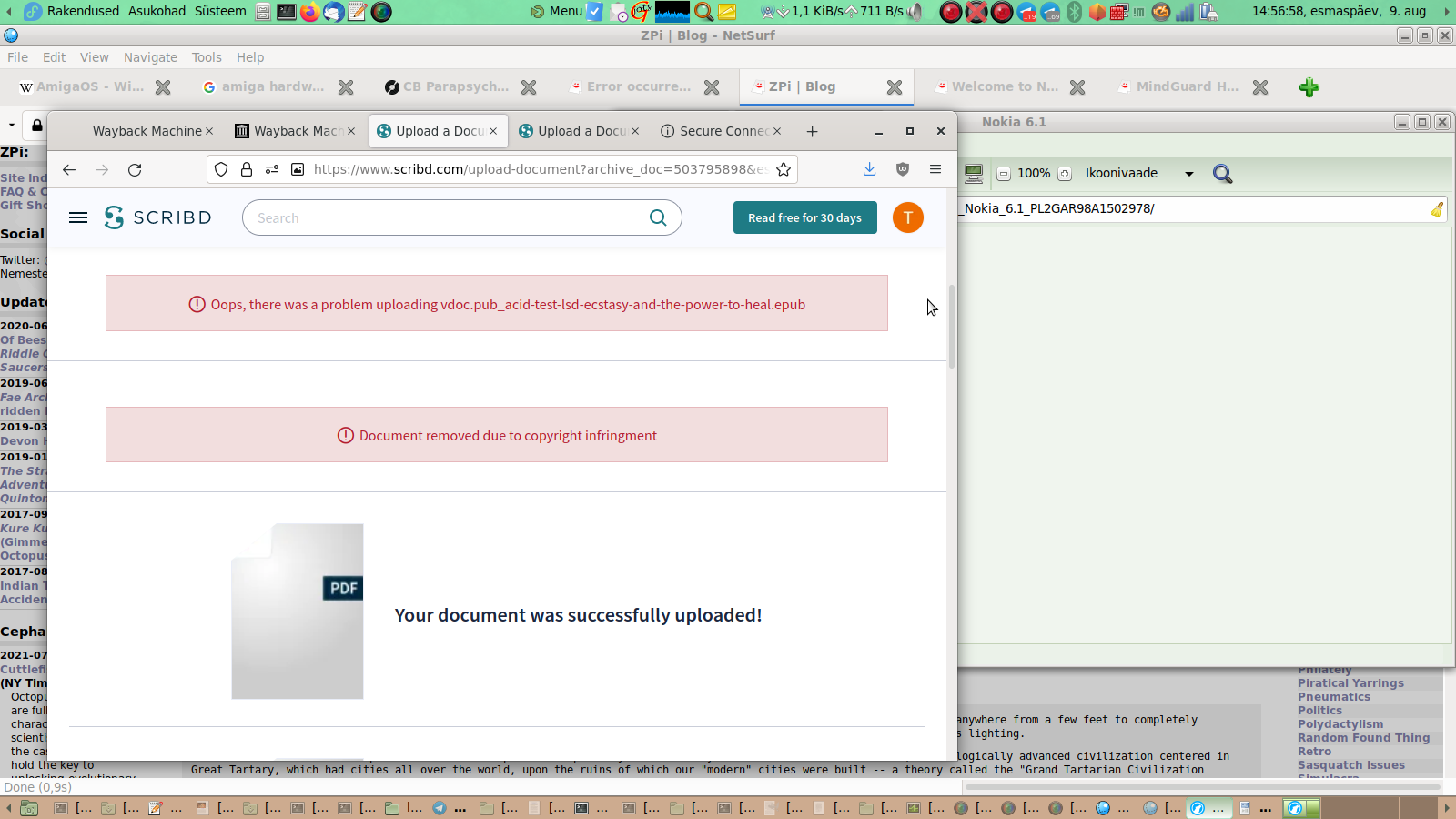Image resolution: width=1456 pixels, height=819 pixels.
Task: Click the Bluetooth tray icon
Action: coord(1074,12)
